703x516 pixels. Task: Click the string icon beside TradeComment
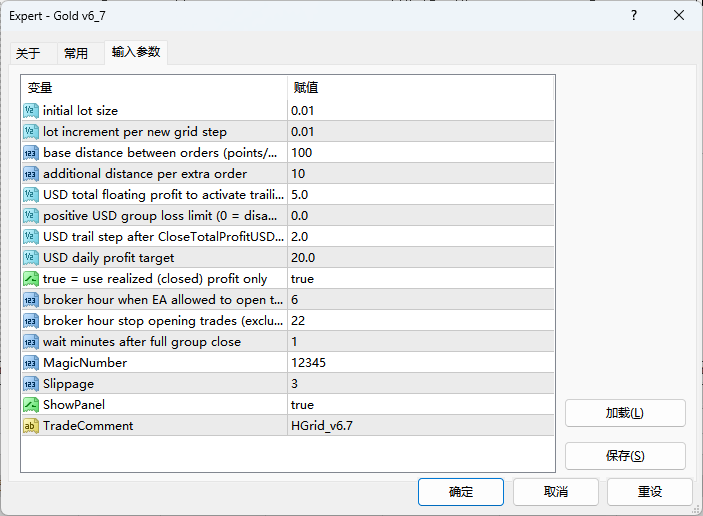coord(30,426)
